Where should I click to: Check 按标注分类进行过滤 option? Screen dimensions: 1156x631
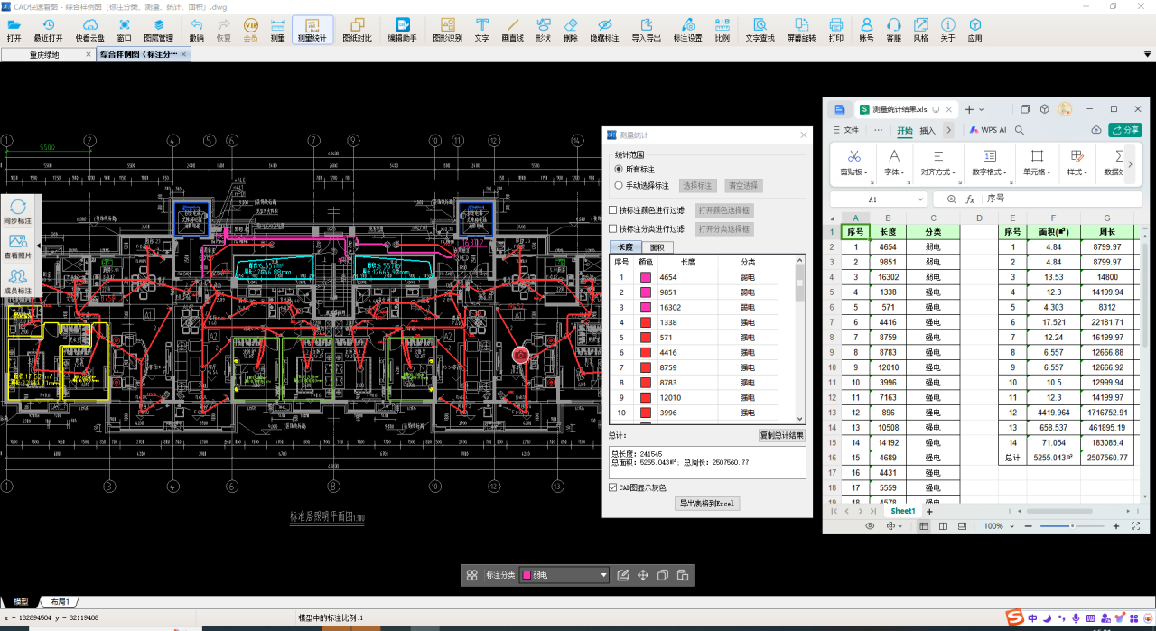(613, 229)
